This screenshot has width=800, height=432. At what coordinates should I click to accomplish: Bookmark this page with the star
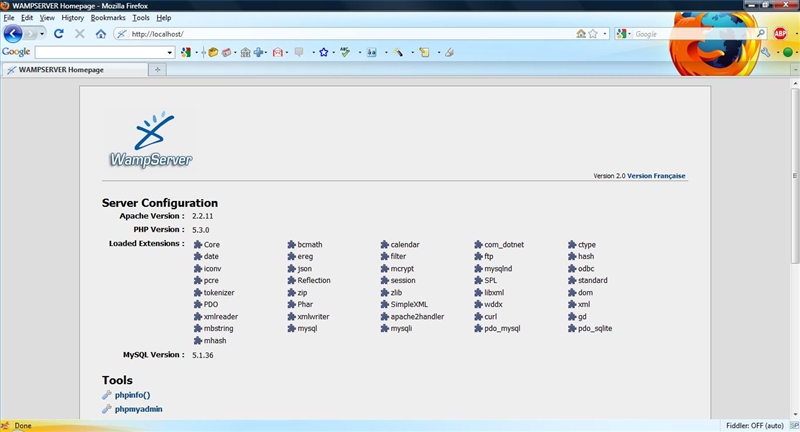593,34
